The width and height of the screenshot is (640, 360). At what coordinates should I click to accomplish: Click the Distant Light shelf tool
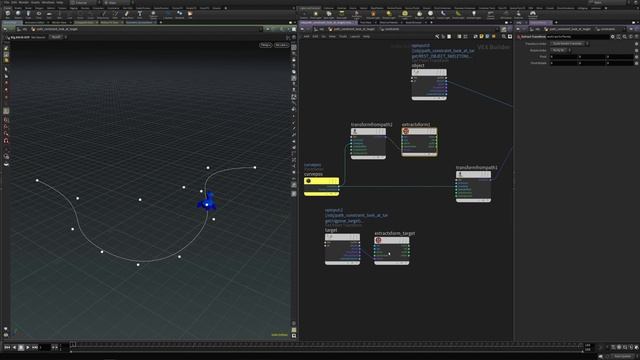pyautogui.click(x=389, y=15)
